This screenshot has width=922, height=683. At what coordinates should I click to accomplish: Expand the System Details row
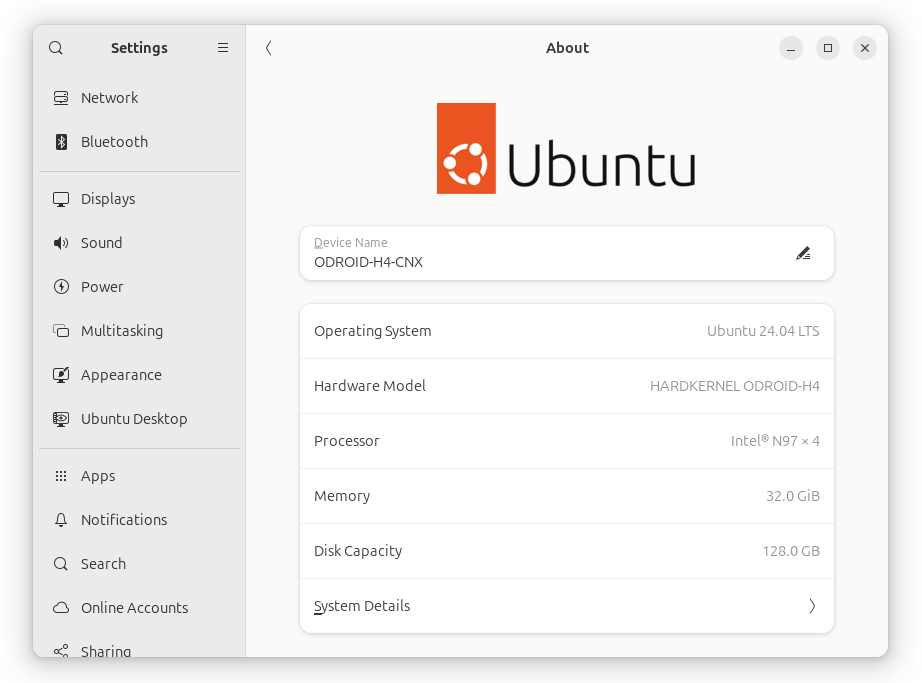[x=567, y=606]
